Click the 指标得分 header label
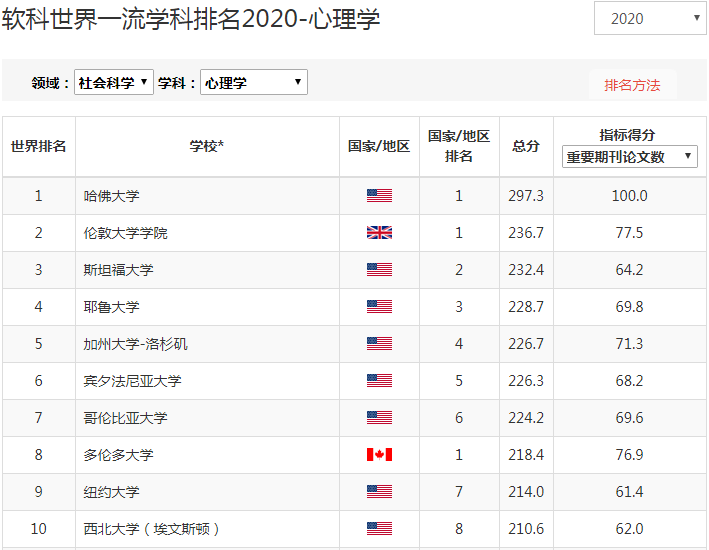 [628, 134]
